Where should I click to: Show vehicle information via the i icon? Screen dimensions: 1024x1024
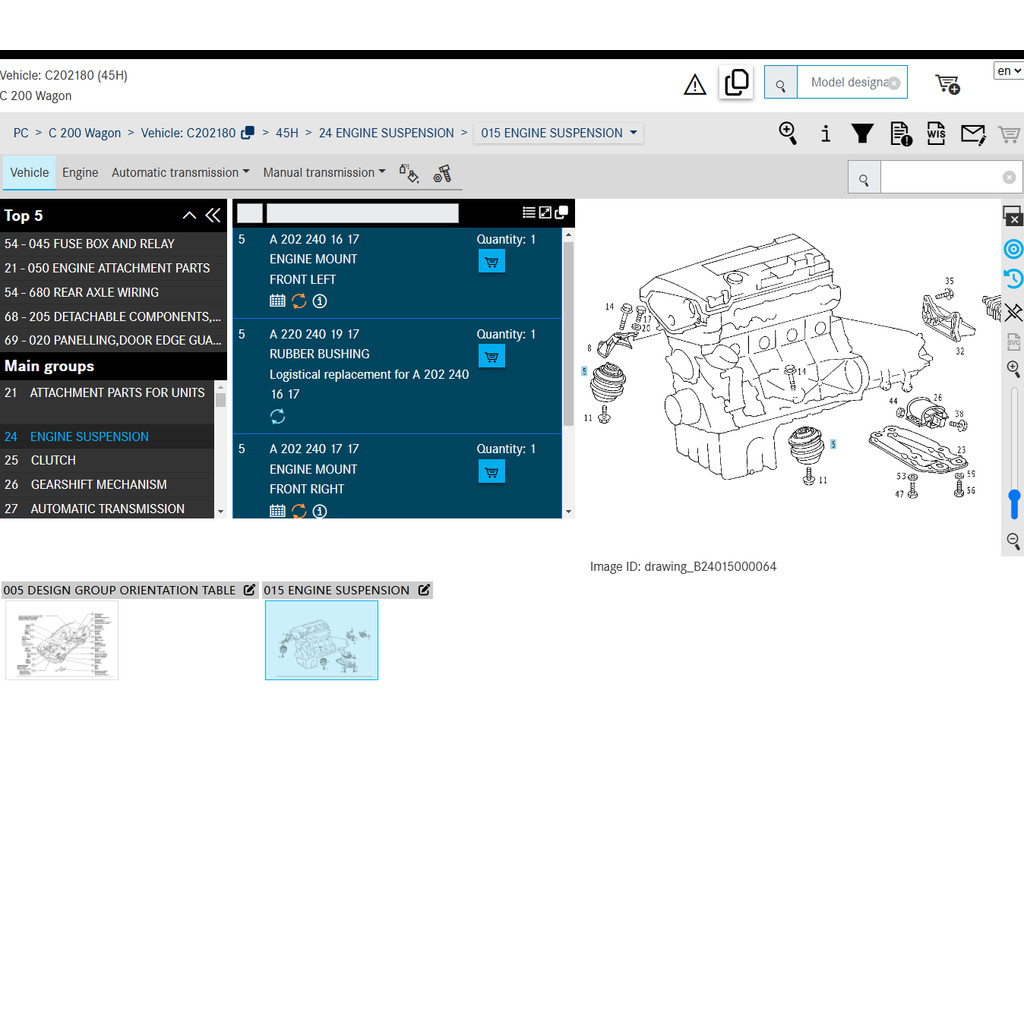click(825, 134)
